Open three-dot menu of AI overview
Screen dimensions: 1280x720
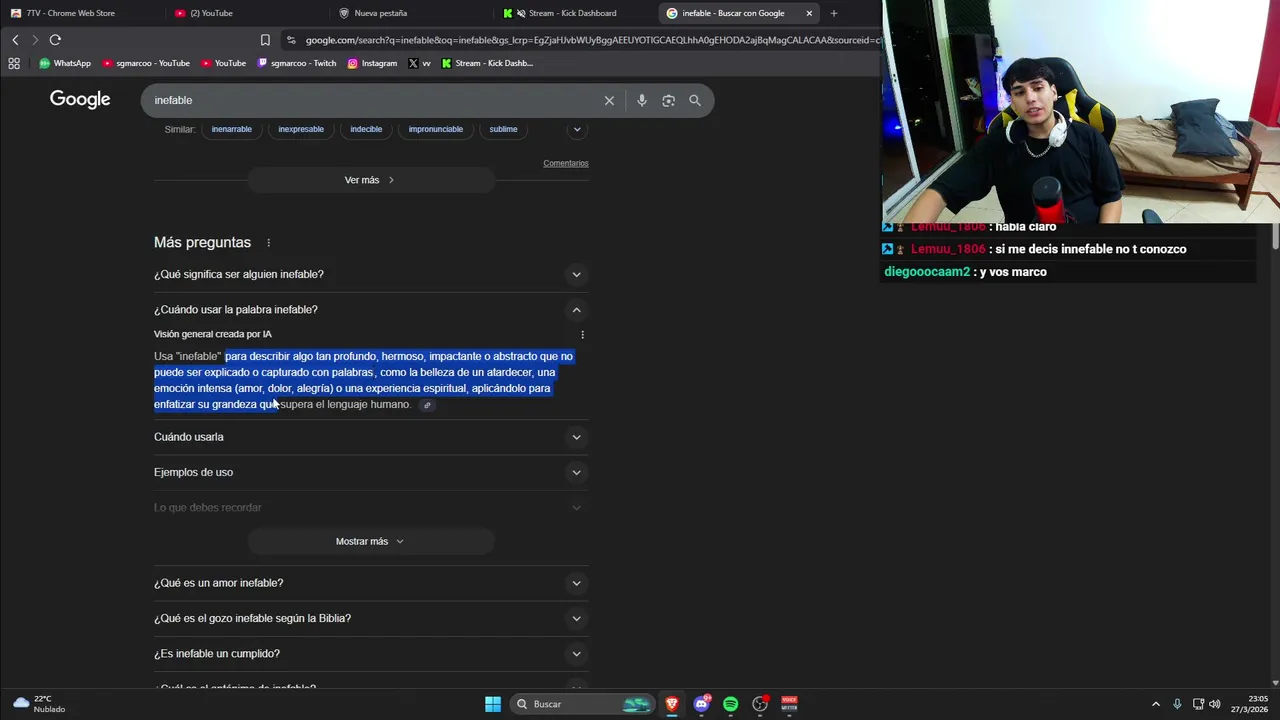pos(582,335)
